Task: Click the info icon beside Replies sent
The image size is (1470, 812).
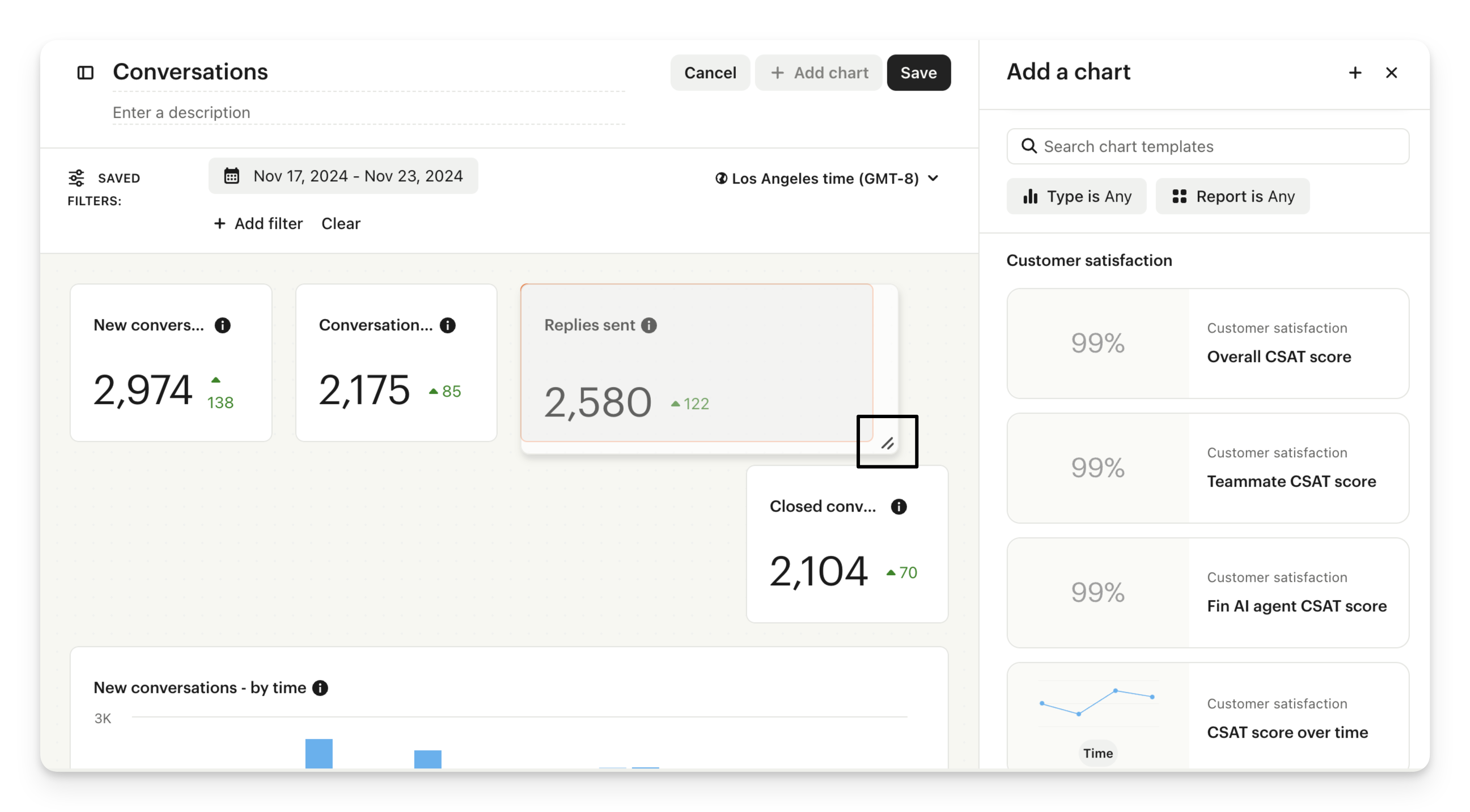Action: tap(649, 325)
